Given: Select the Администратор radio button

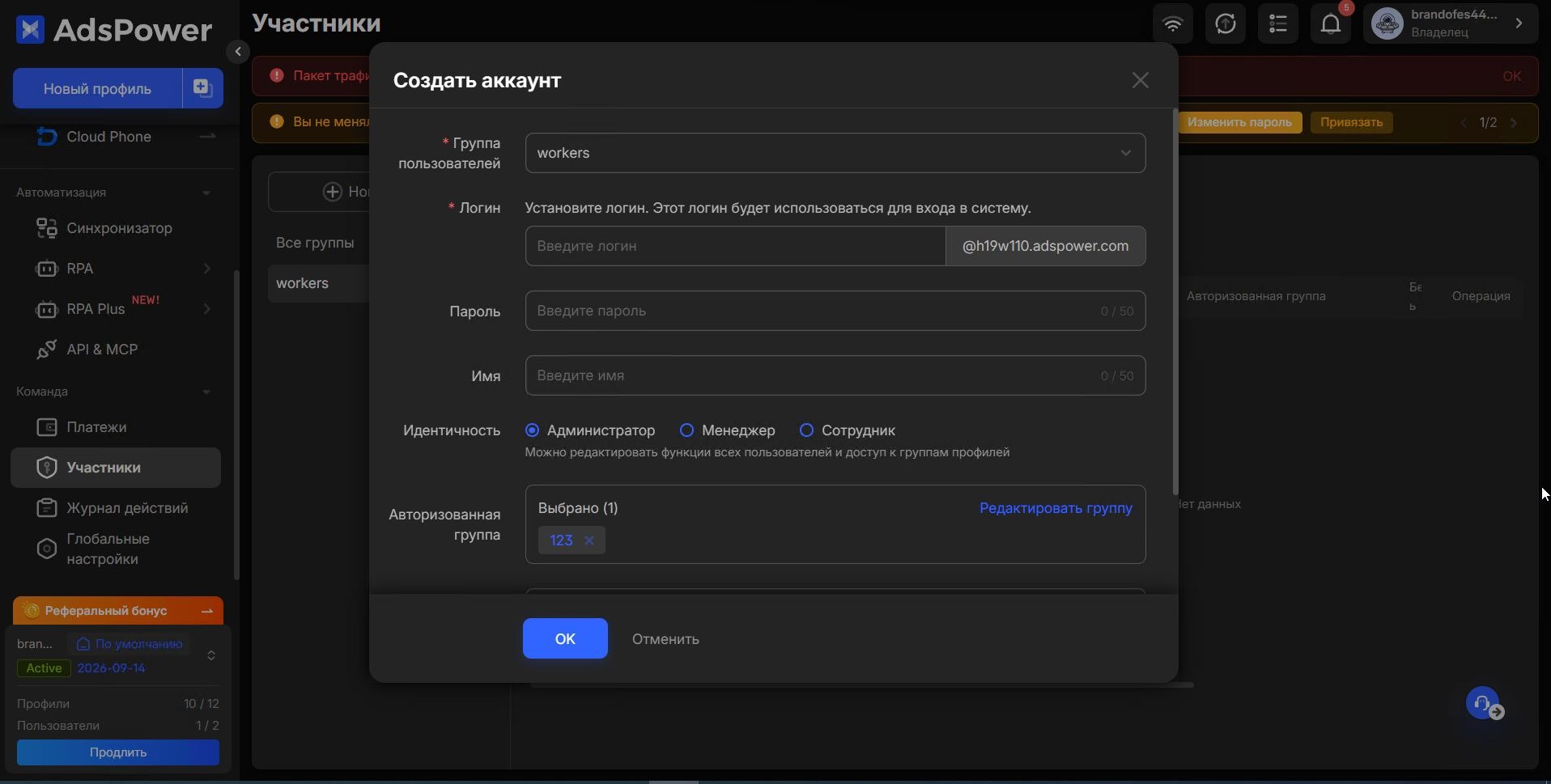Looking at the screenshot, I should pyautogui.click(x=532, y=430).
